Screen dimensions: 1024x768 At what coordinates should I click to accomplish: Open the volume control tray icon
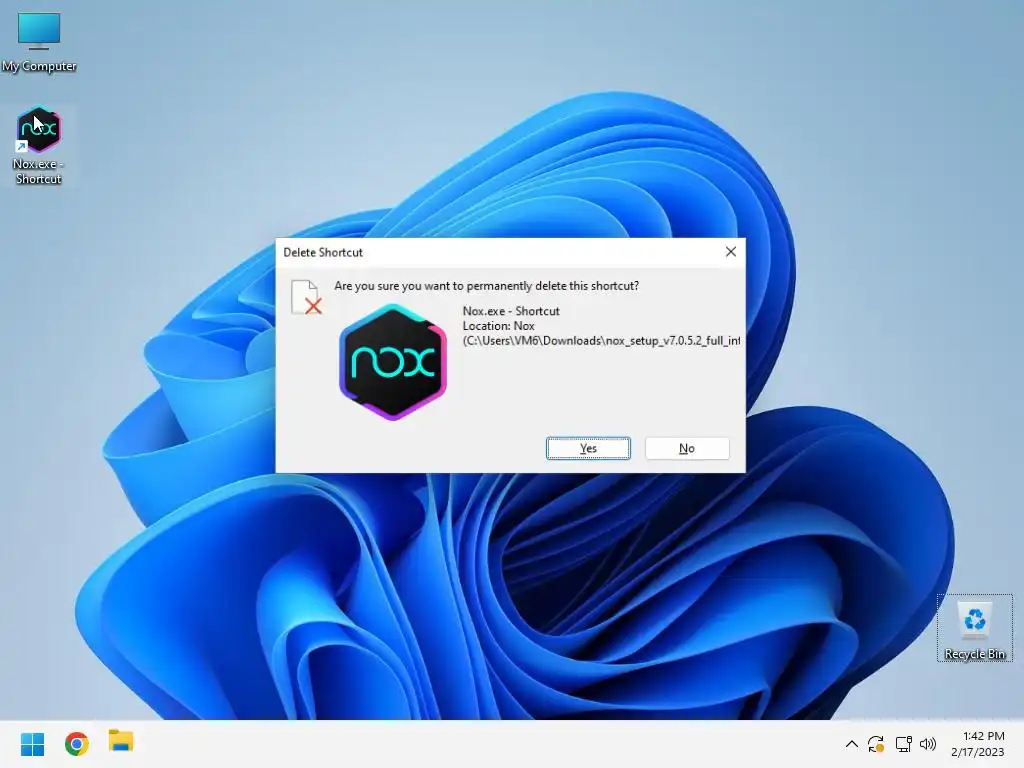(928, 744)
